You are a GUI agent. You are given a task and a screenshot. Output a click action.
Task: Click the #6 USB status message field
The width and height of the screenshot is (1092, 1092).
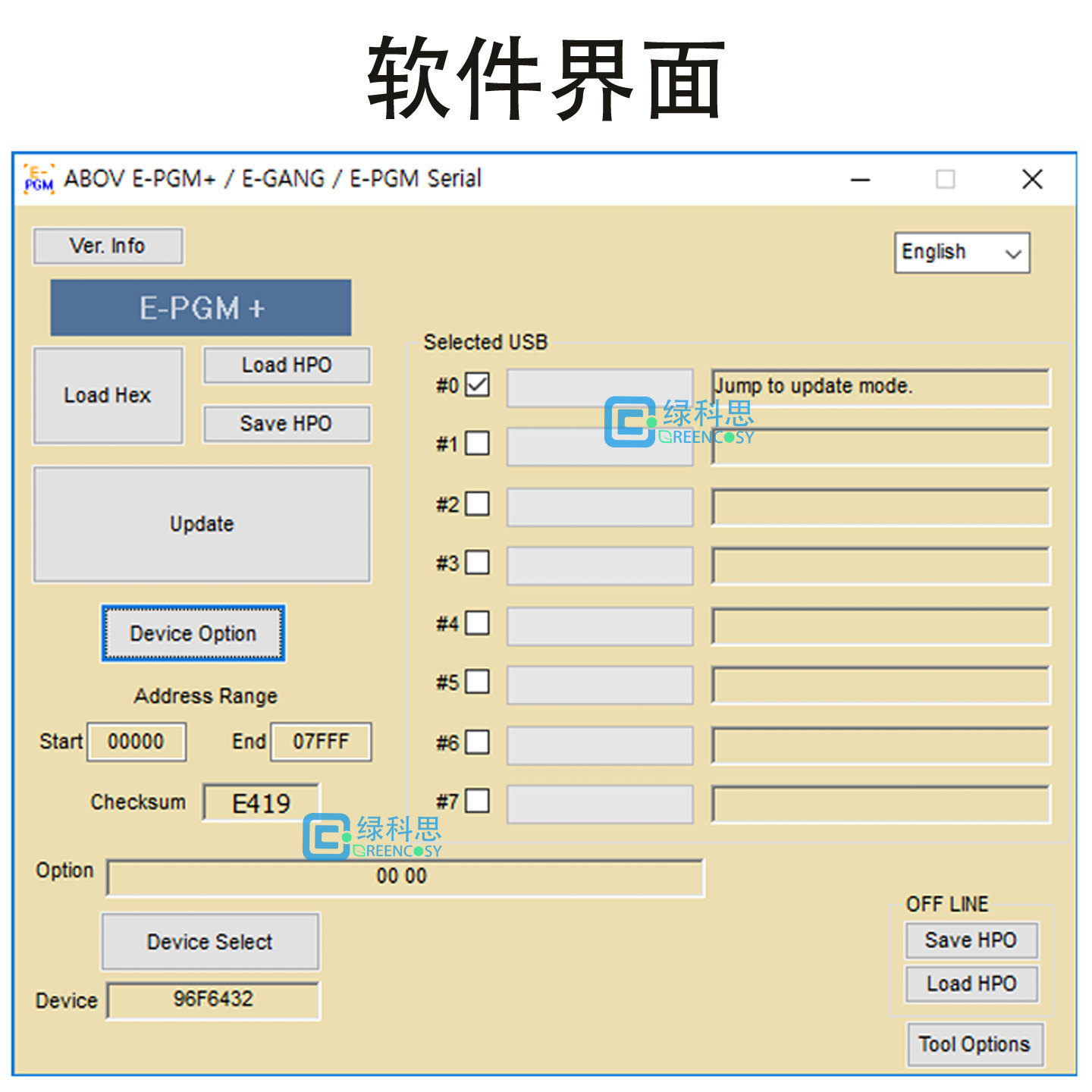click(x=881, y=745)
